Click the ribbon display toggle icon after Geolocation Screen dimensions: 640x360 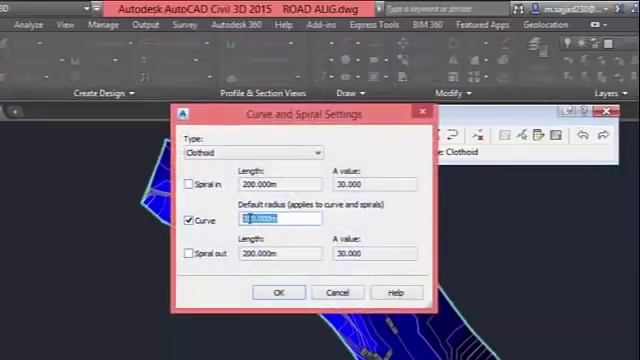coord(598,25)
